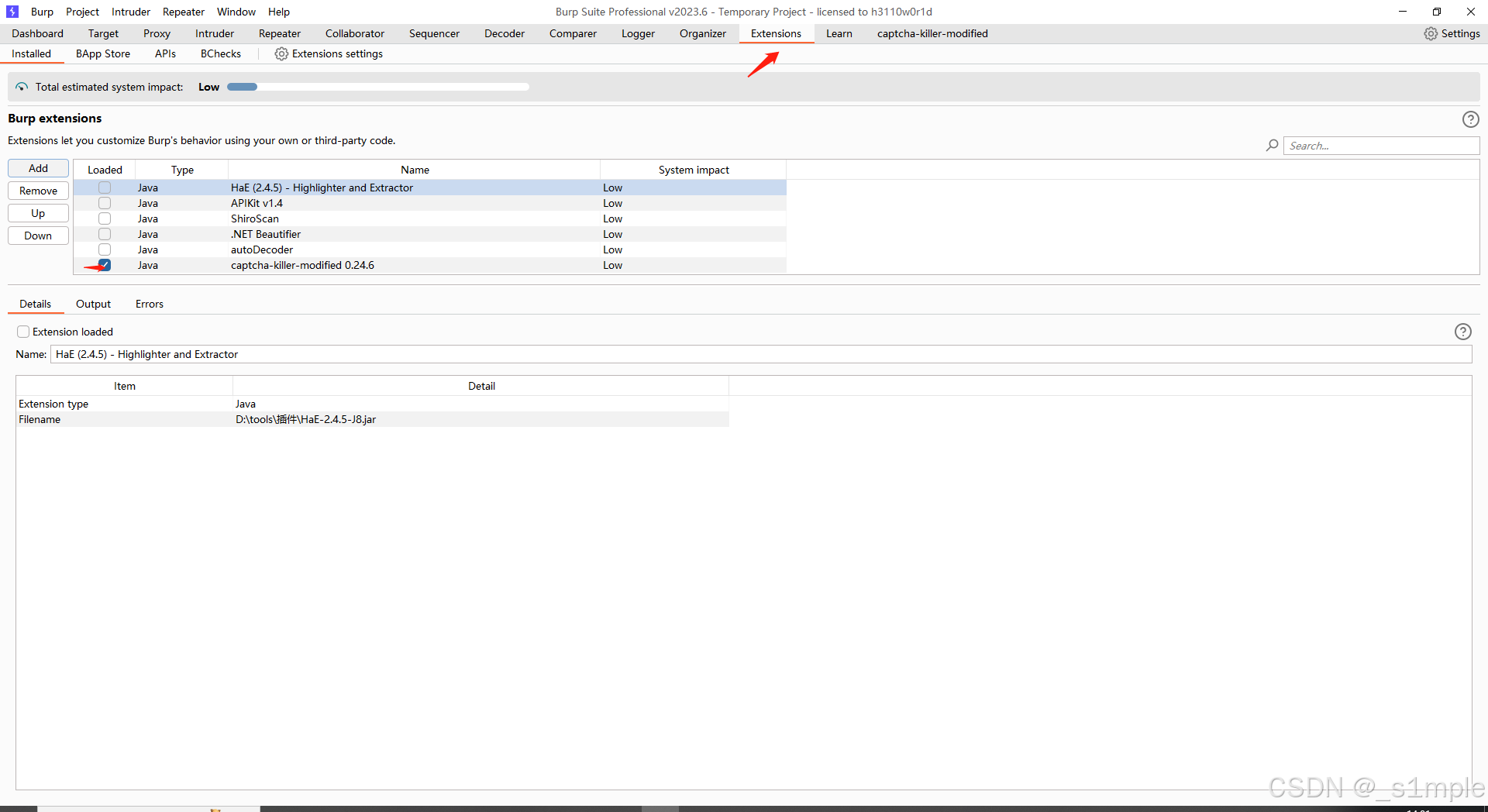
Task: Go to the Intruder tool tab
Action: coord(215,33)
